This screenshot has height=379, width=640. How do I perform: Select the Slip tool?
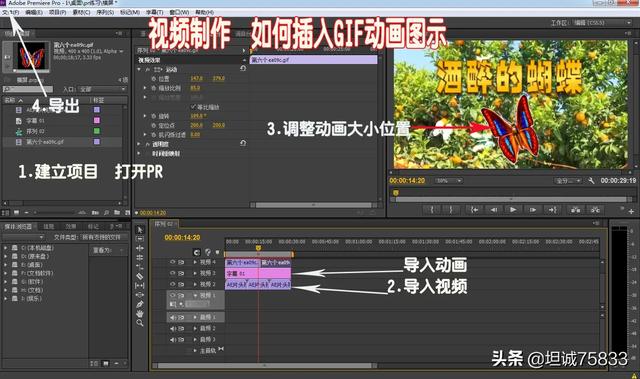[140, 286]
